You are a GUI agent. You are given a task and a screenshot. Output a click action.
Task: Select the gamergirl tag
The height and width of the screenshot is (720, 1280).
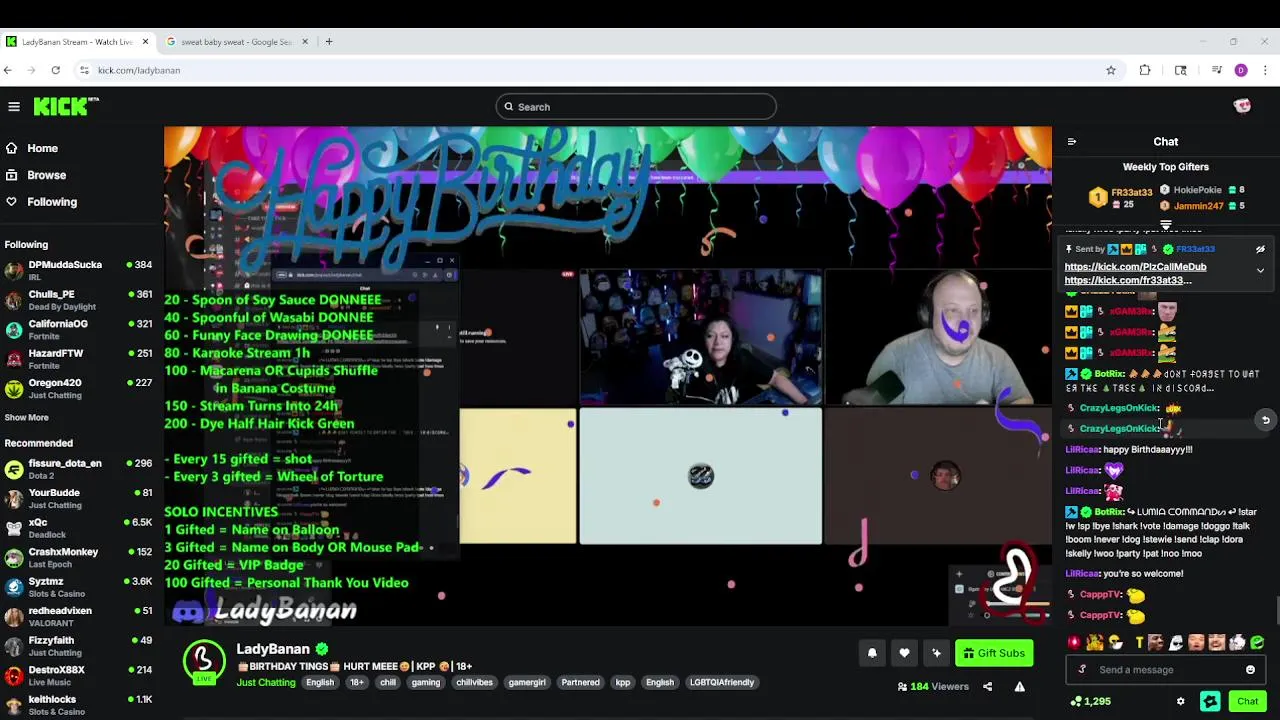(x=527, y=683)
